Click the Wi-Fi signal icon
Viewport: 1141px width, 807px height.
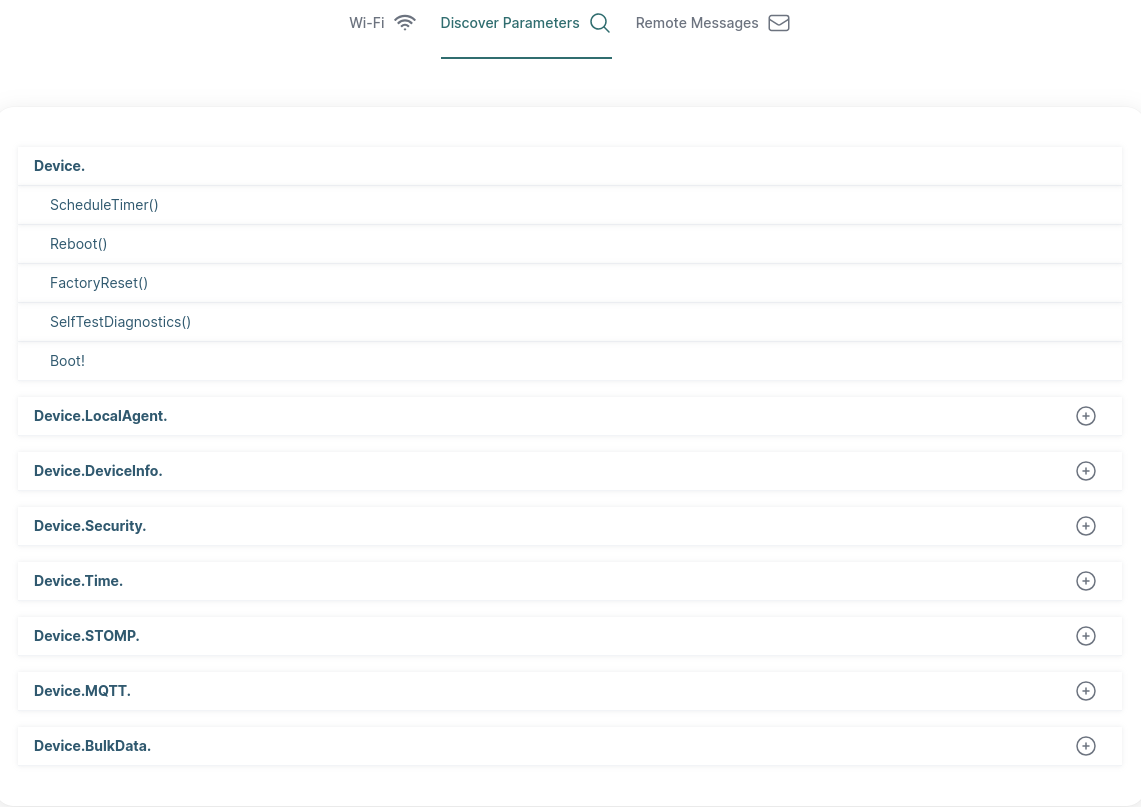(404, 22)
